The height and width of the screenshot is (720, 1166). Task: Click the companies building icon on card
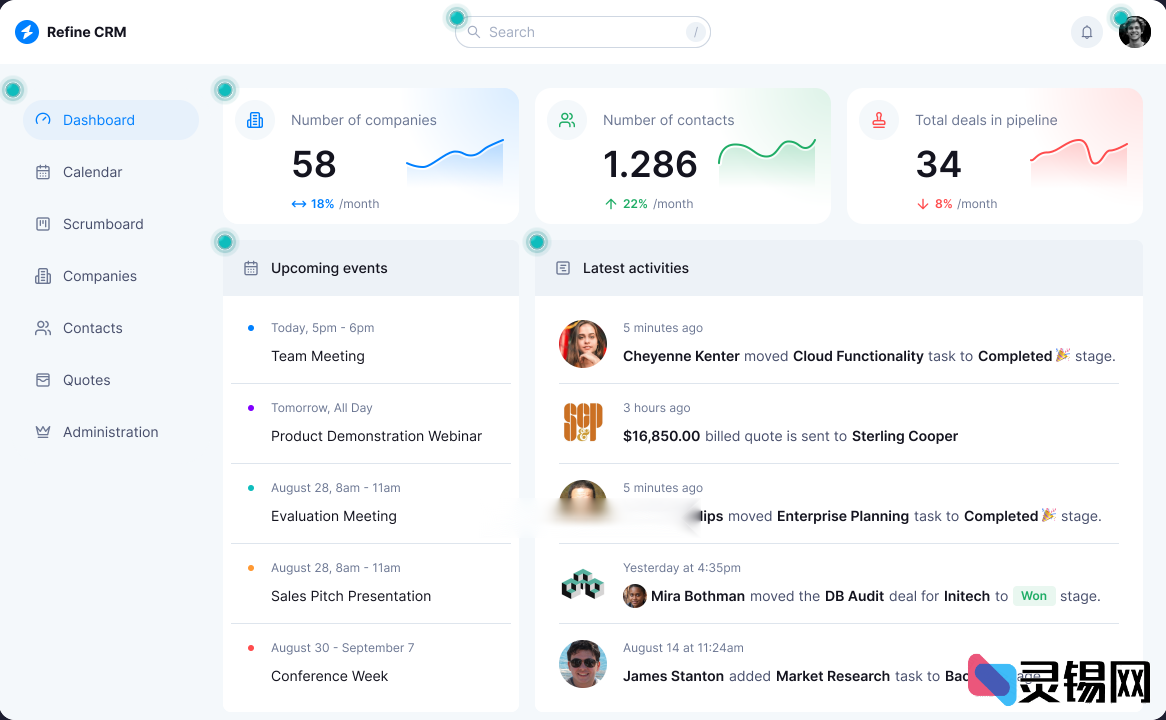coord(255,120)
